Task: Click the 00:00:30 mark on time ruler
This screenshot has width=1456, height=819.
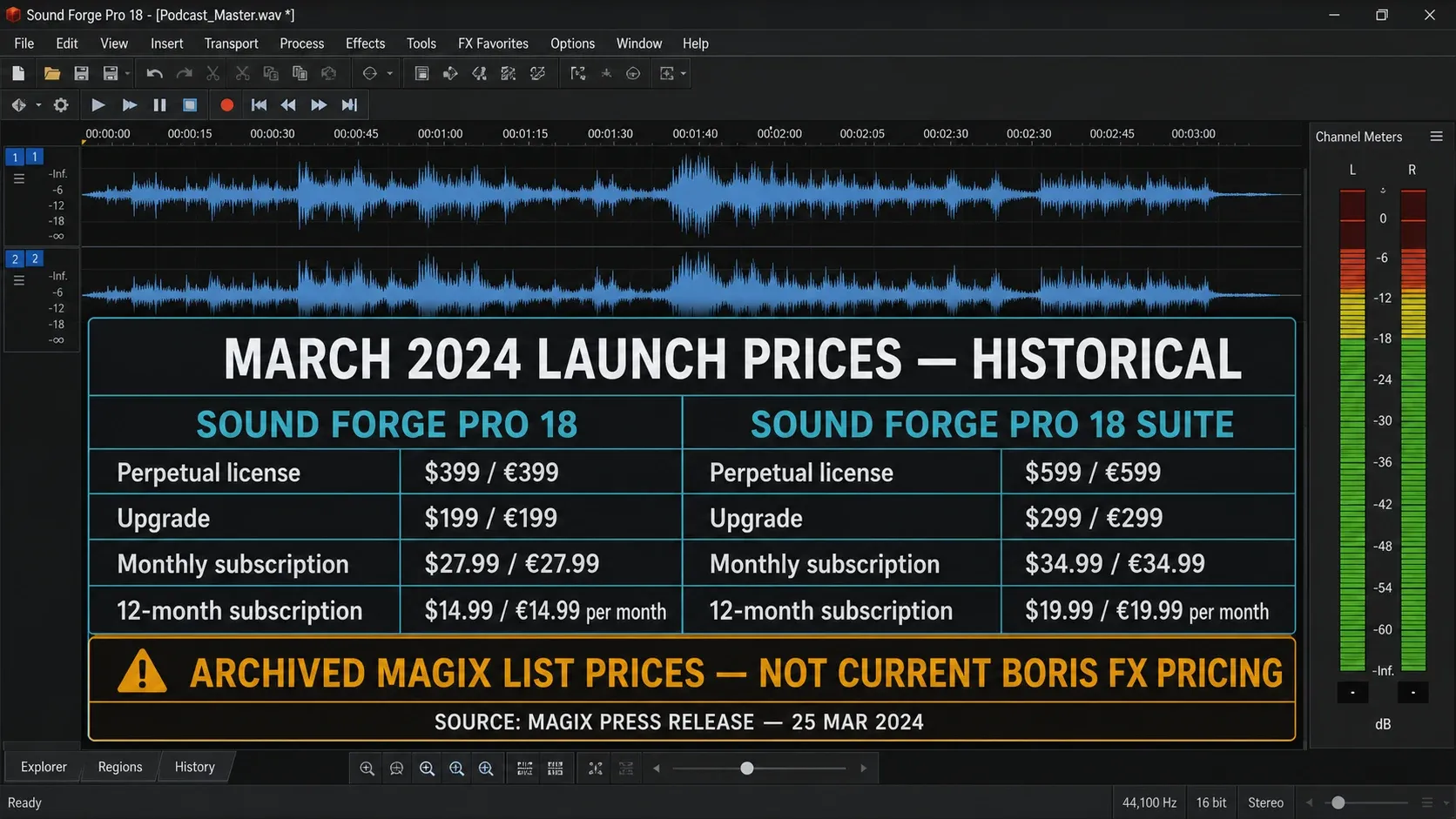Action: [x=273, y=134]
